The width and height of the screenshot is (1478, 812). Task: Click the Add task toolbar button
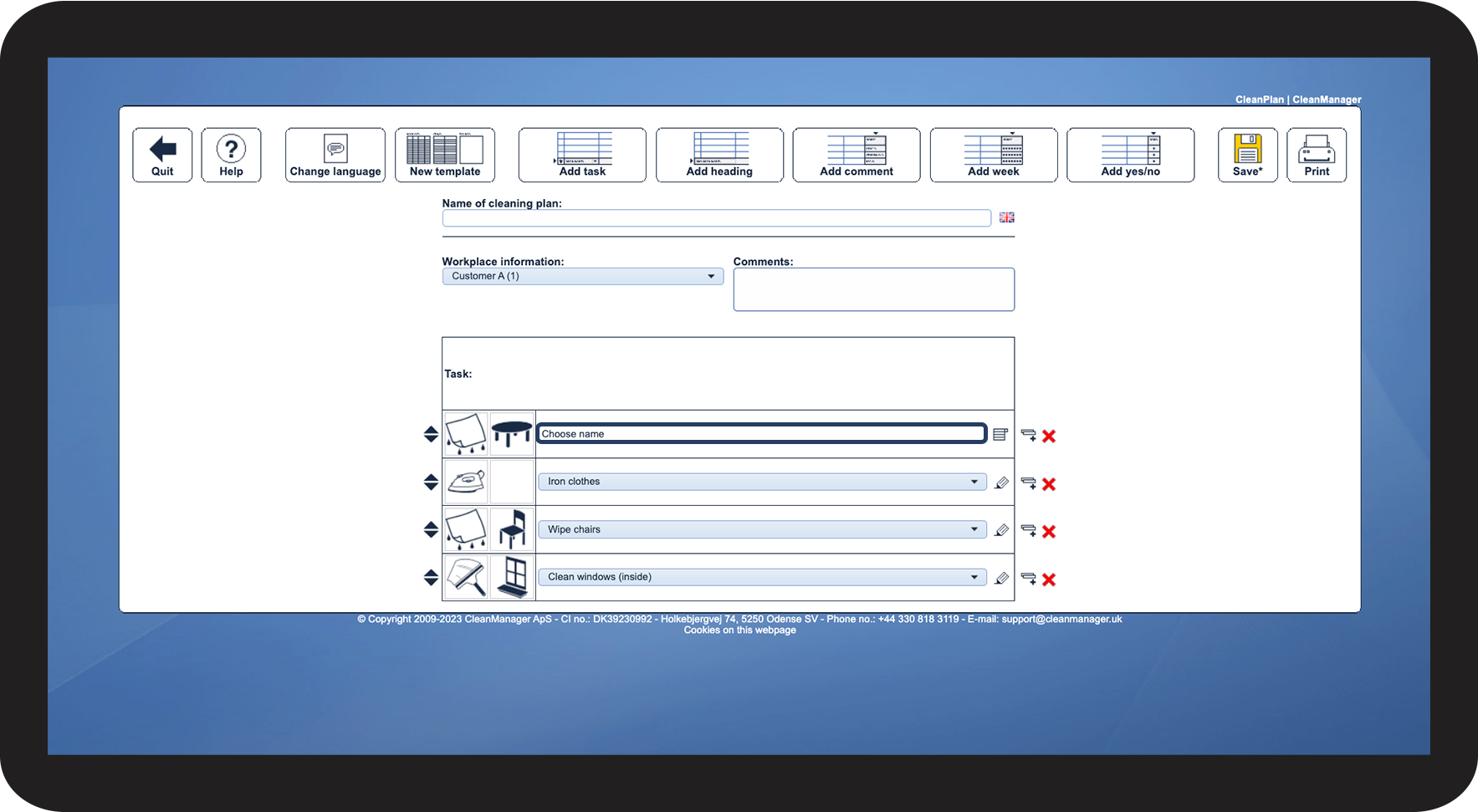coord(582,155)
